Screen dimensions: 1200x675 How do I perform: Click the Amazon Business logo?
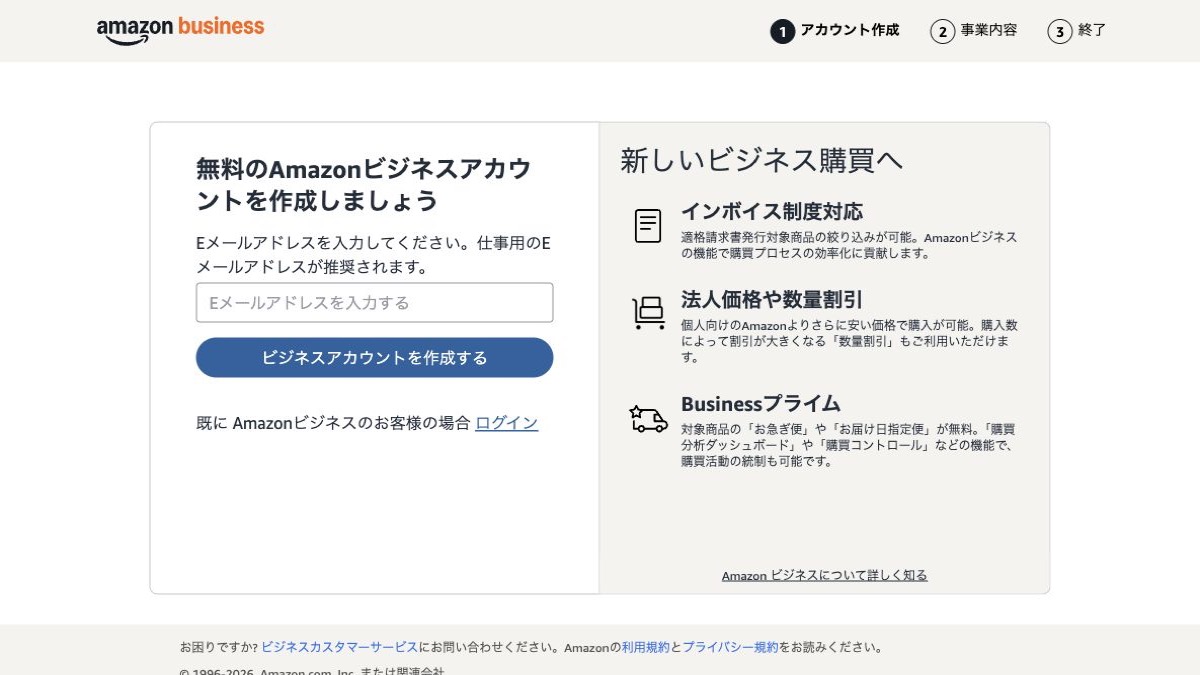[181, 29]
